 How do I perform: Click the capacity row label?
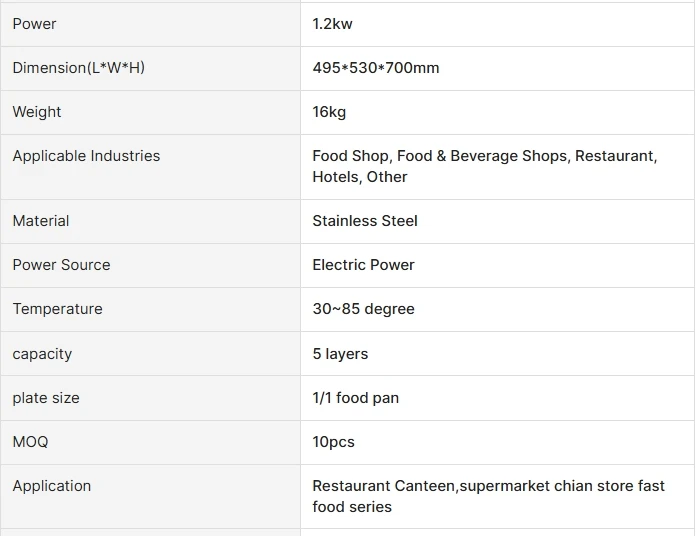pos(42,354)
